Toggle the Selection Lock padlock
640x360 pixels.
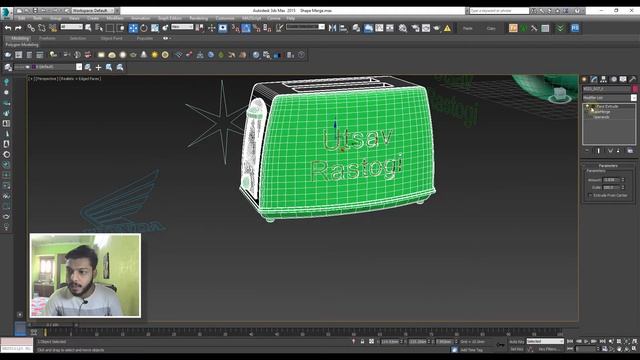tap(362, 341)
